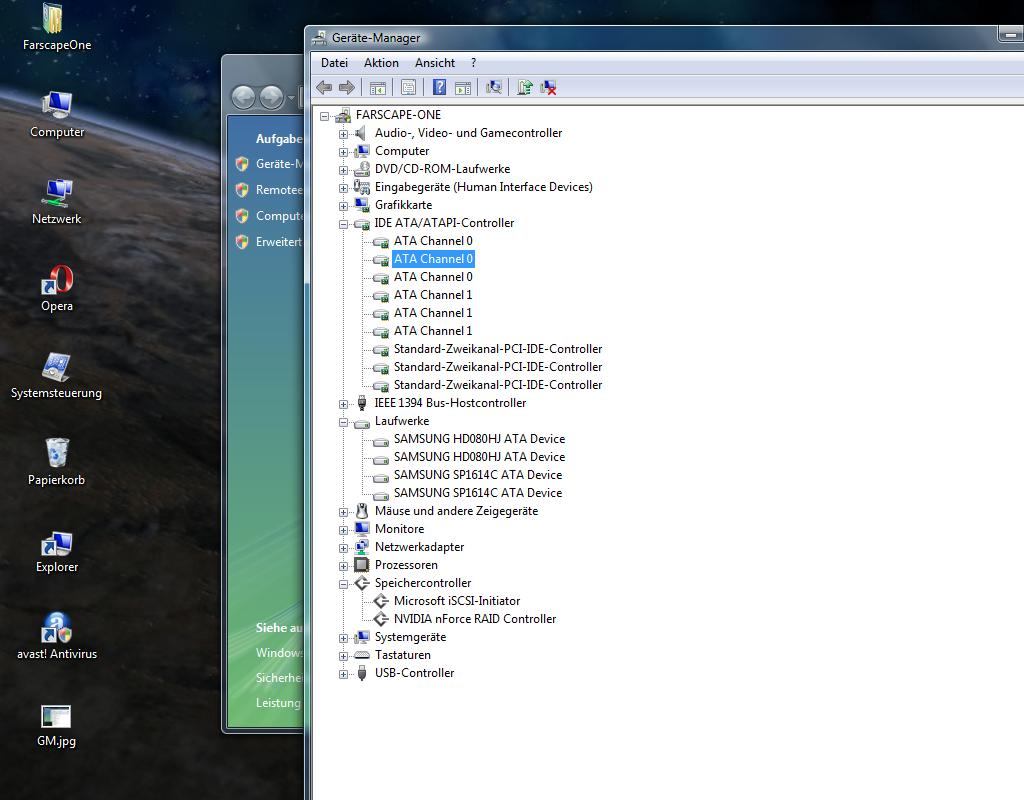Open the Properties toolbar icon
Screen dimensions: 1024x800
[409, 87]
